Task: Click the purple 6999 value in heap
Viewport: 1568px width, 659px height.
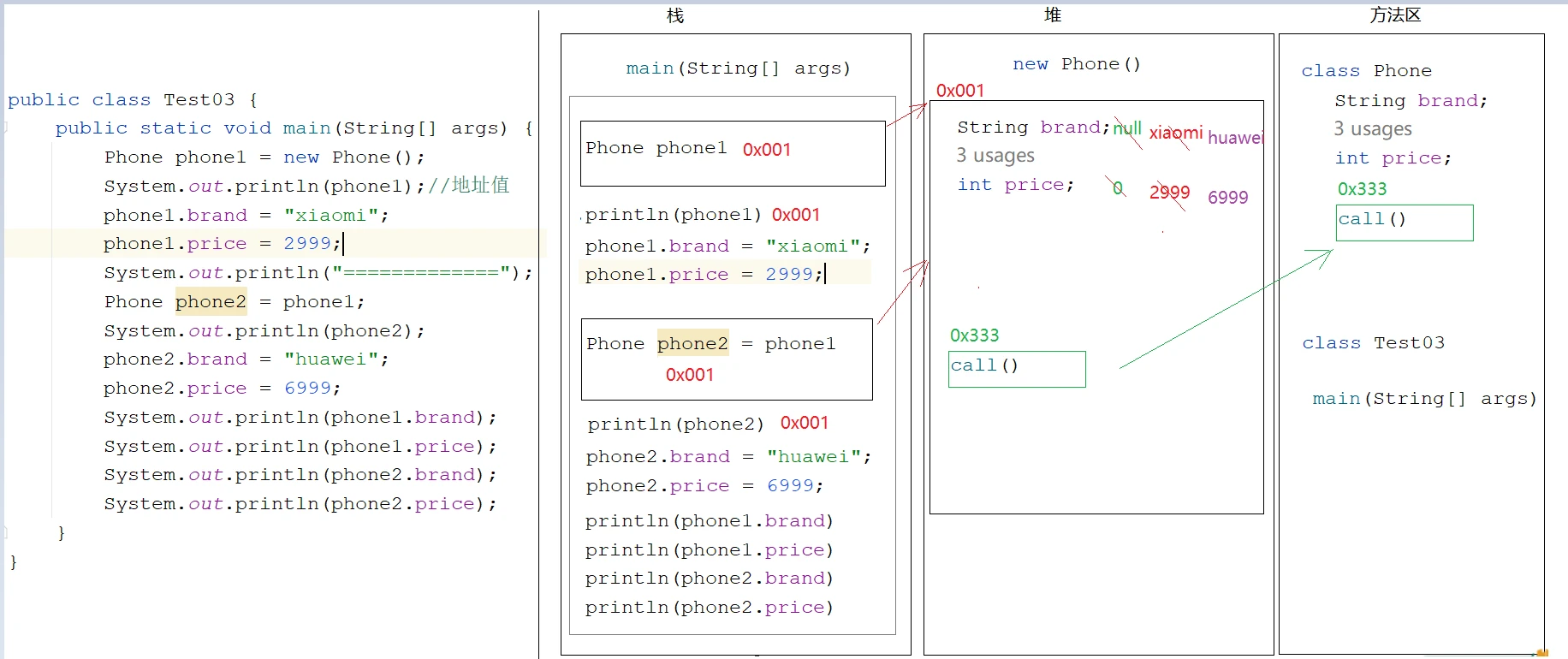Action: (1228, 198)
